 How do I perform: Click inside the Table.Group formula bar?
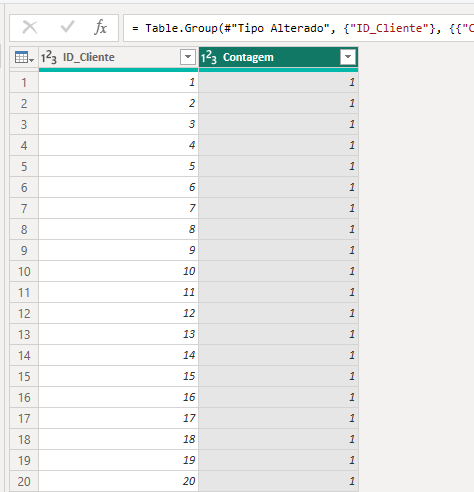coord(299,28)
